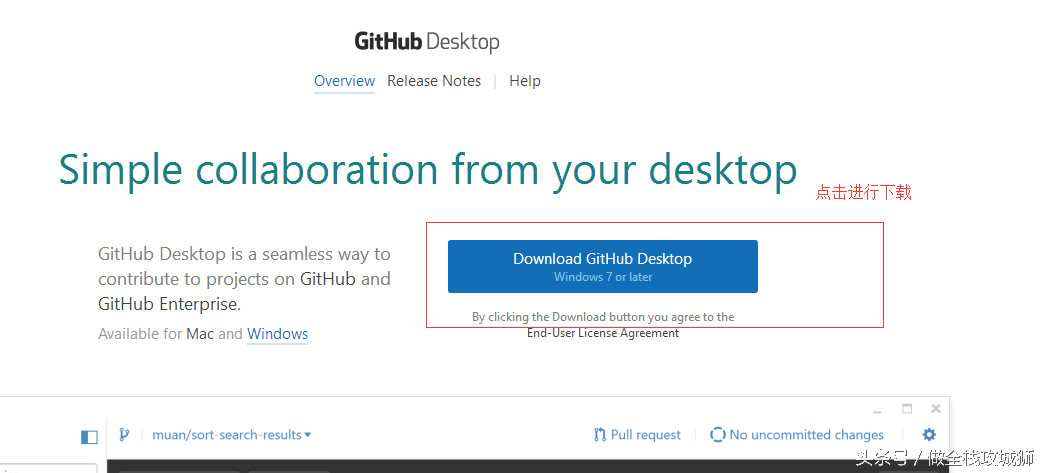Click No uncommitted changes sync indicator
The width and height of the screenshot is (1044, 473).
pyautogui.click(x=797, y=435)
